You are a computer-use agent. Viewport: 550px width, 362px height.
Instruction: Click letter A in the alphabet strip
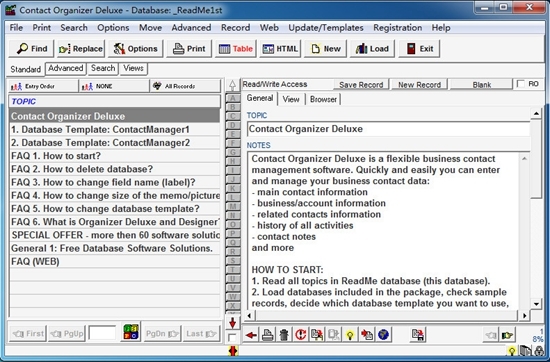tap(233, 98)
